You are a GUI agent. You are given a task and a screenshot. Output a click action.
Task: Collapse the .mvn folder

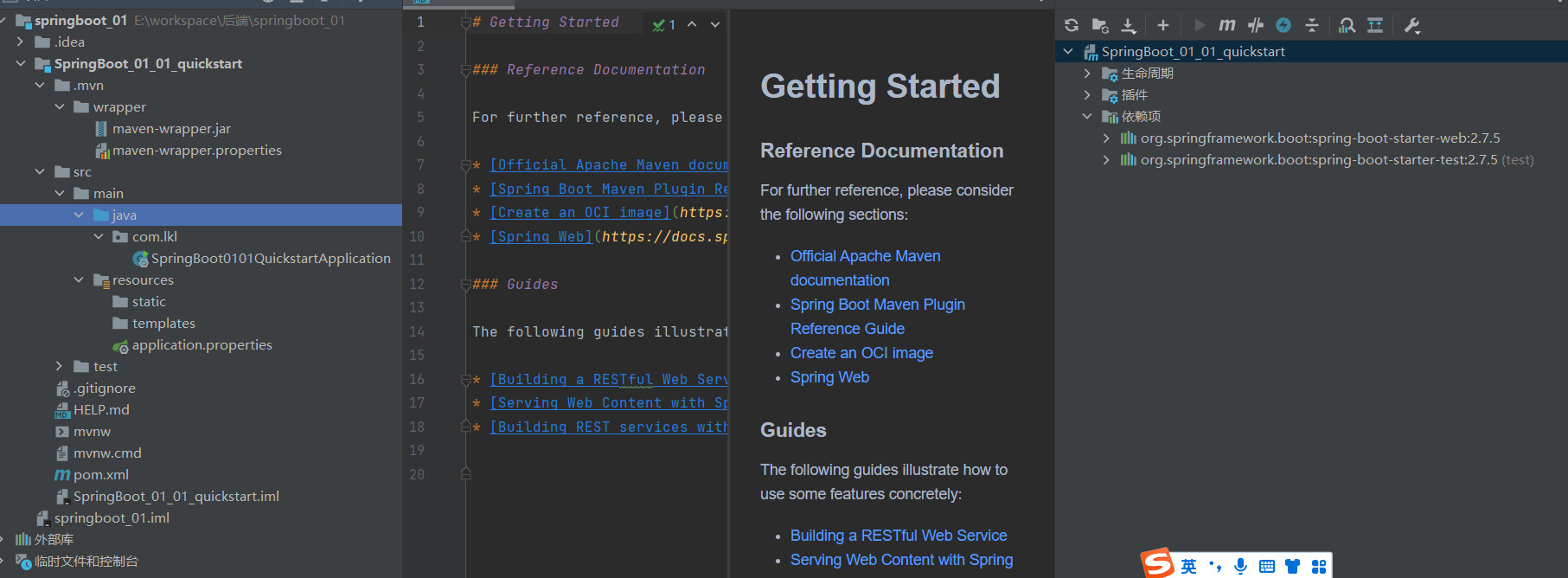pos(40,85)
